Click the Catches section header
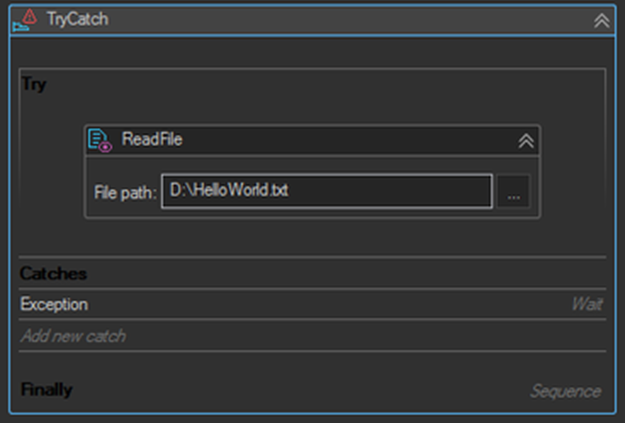The height and width of the screenshot is (423, 625). (53, 274)
